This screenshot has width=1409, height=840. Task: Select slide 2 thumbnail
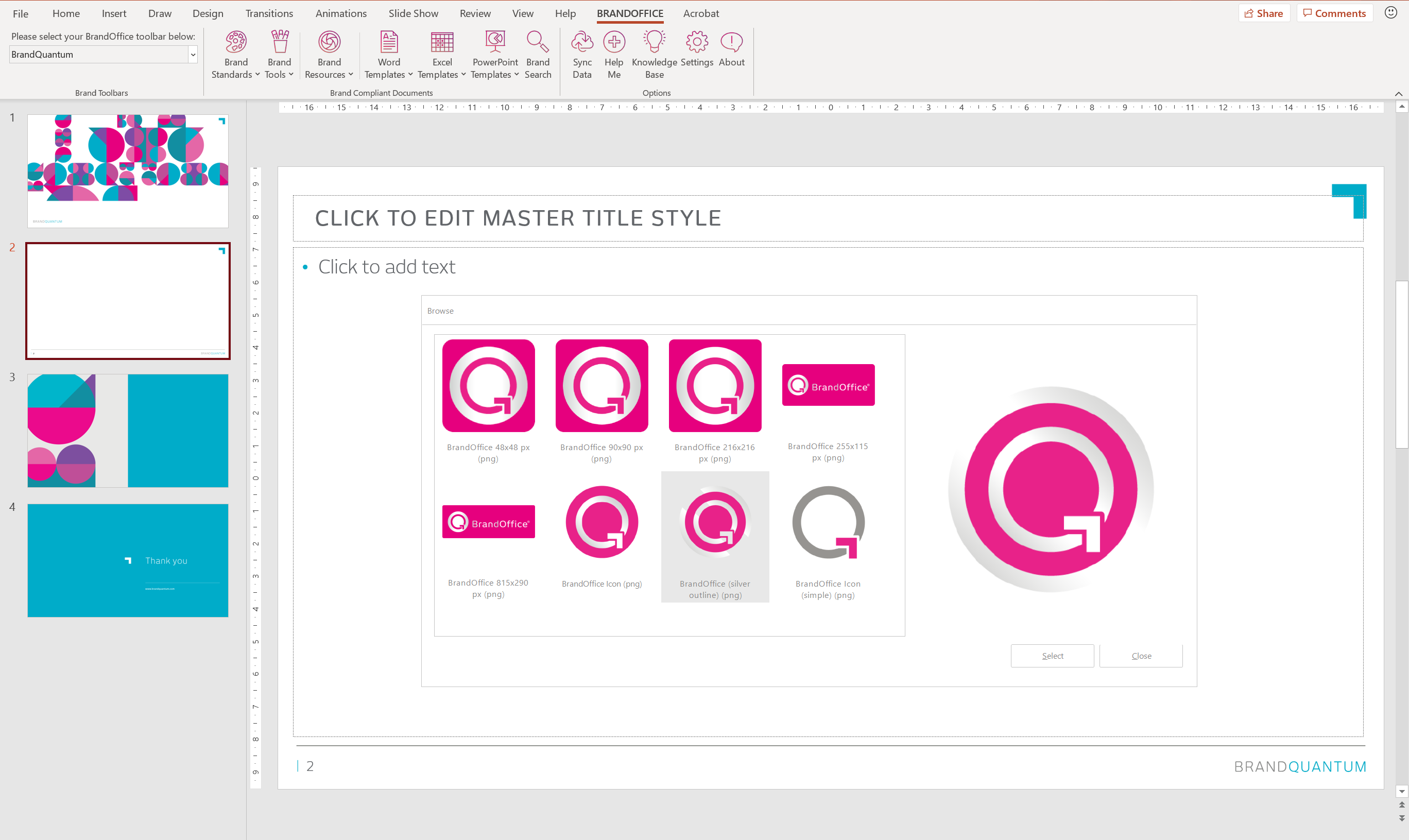[x=128, y=301]
